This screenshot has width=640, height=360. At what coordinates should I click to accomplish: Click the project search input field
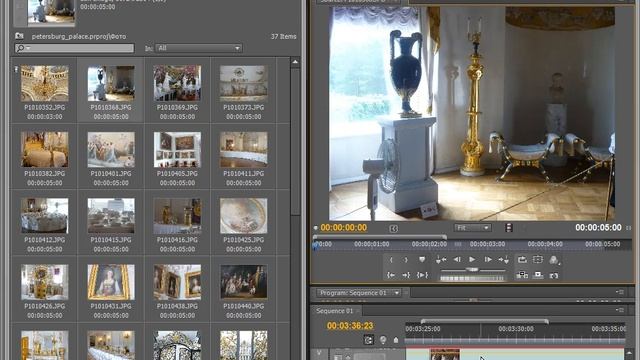point(74,48)
